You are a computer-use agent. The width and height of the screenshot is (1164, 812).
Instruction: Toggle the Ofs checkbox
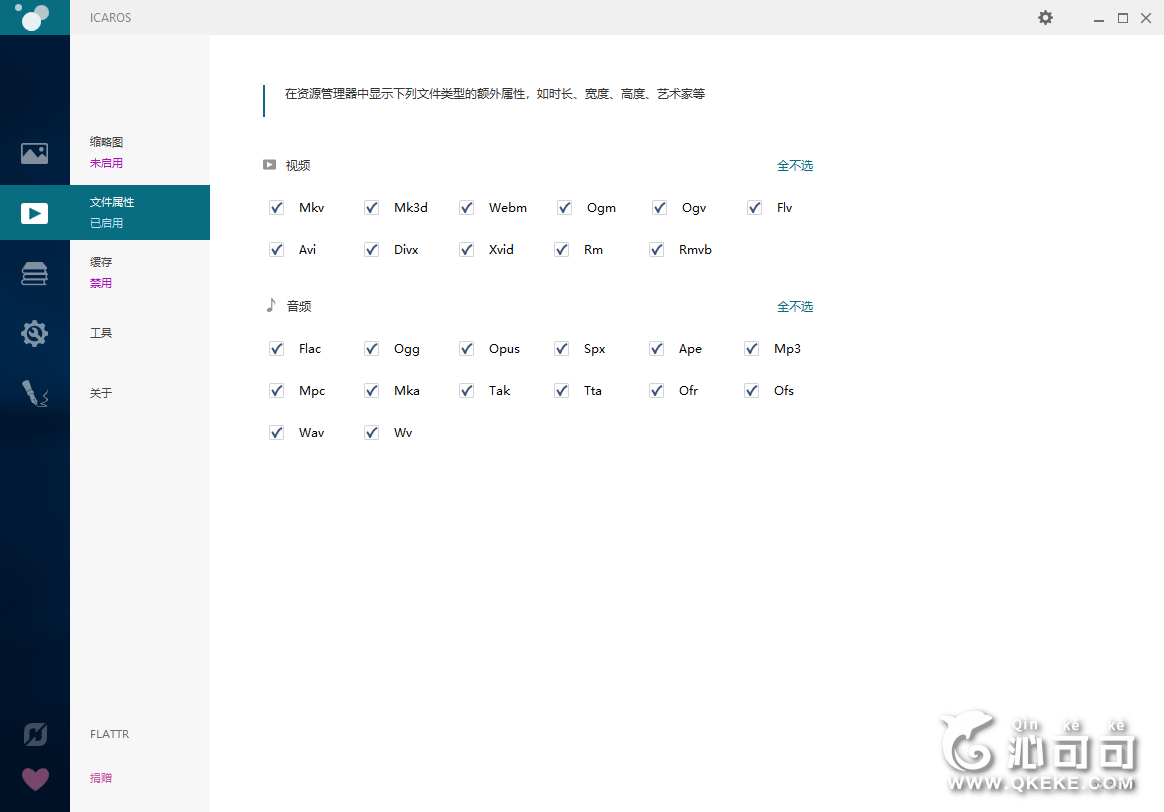tap(752, 390)
